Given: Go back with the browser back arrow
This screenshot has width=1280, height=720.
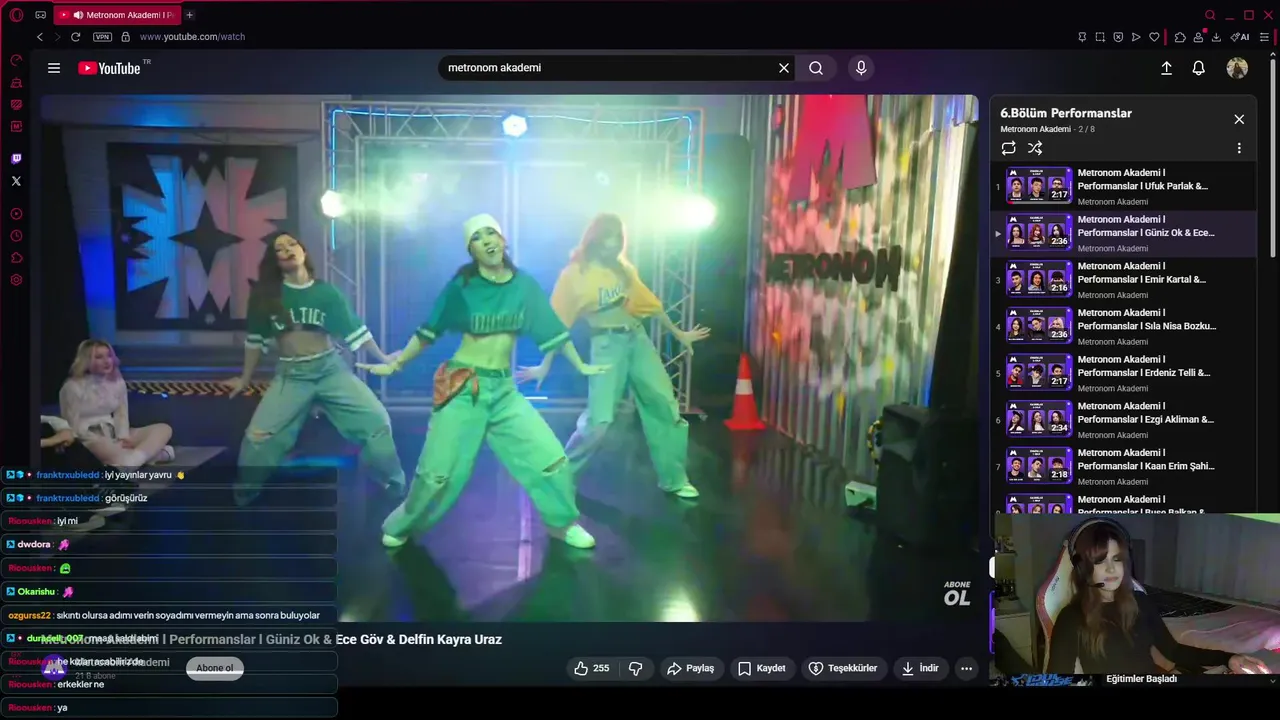Looking at the screenshot, I should click(40, 37).
